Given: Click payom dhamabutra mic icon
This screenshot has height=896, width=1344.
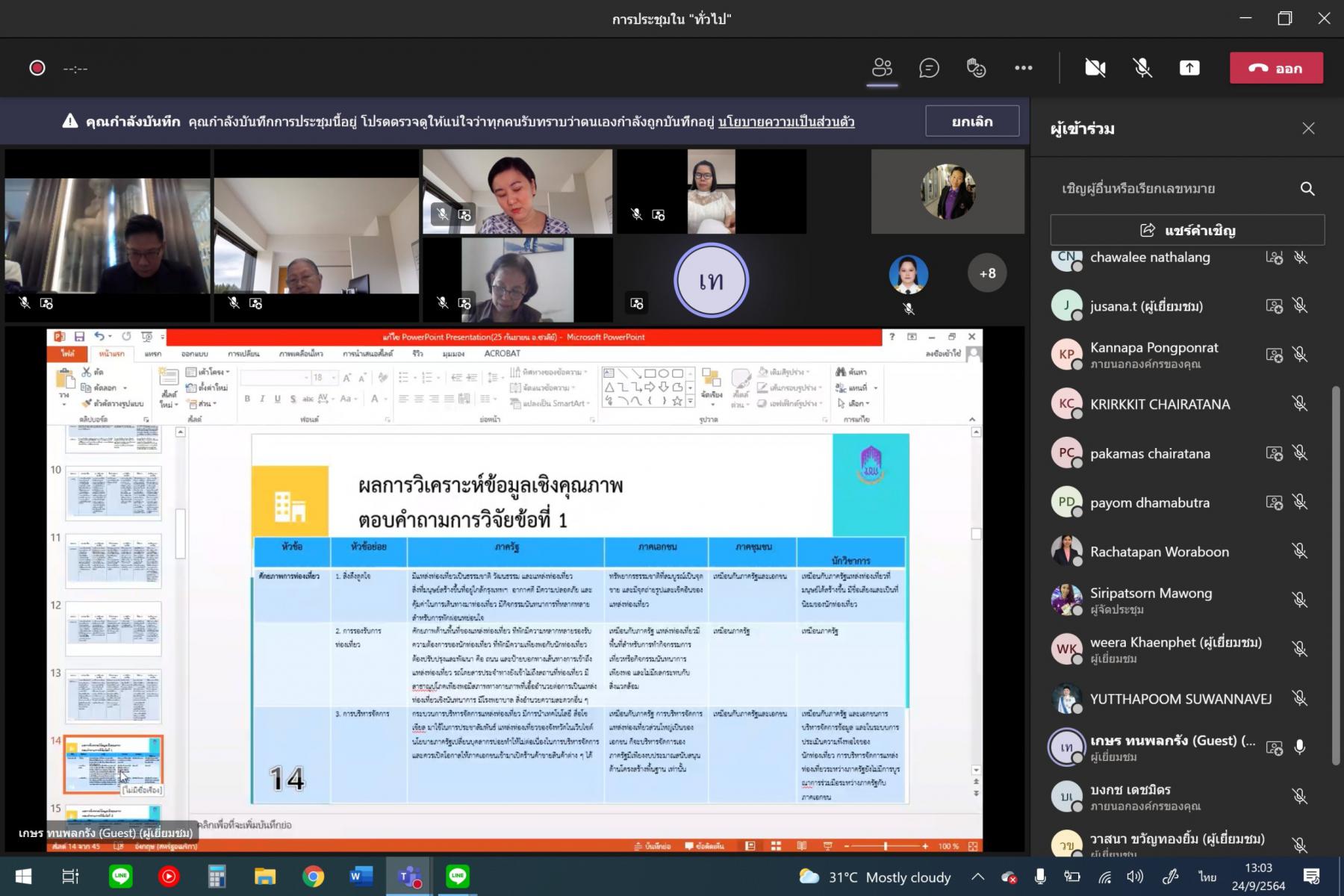Looking at the screenshot, I should click(x=1300, y=503).
